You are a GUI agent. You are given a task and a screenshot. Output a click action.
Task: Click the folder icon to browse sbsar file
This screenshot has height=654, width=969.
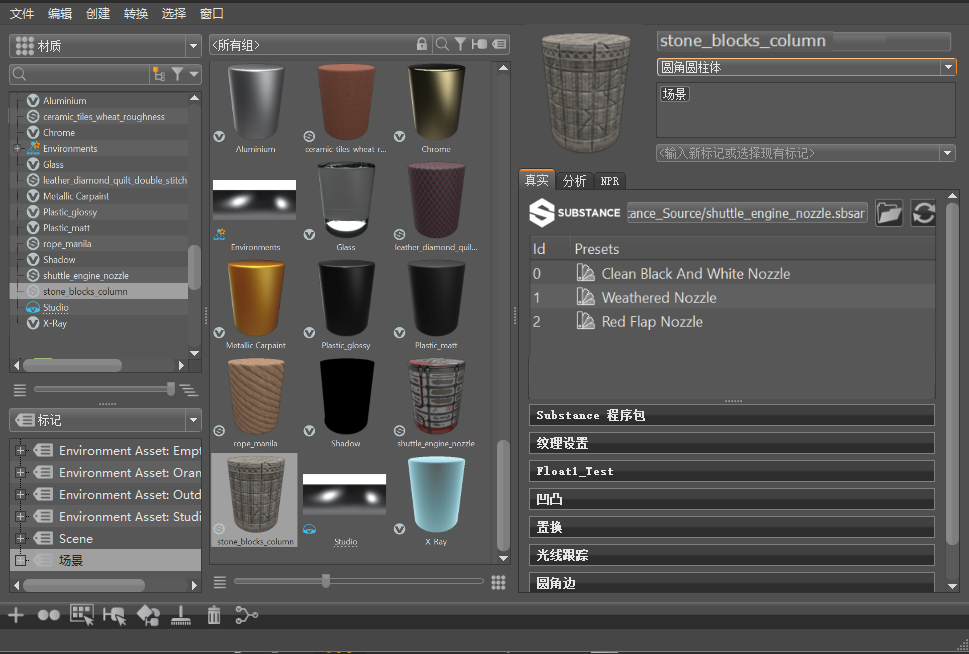[889, 213]
